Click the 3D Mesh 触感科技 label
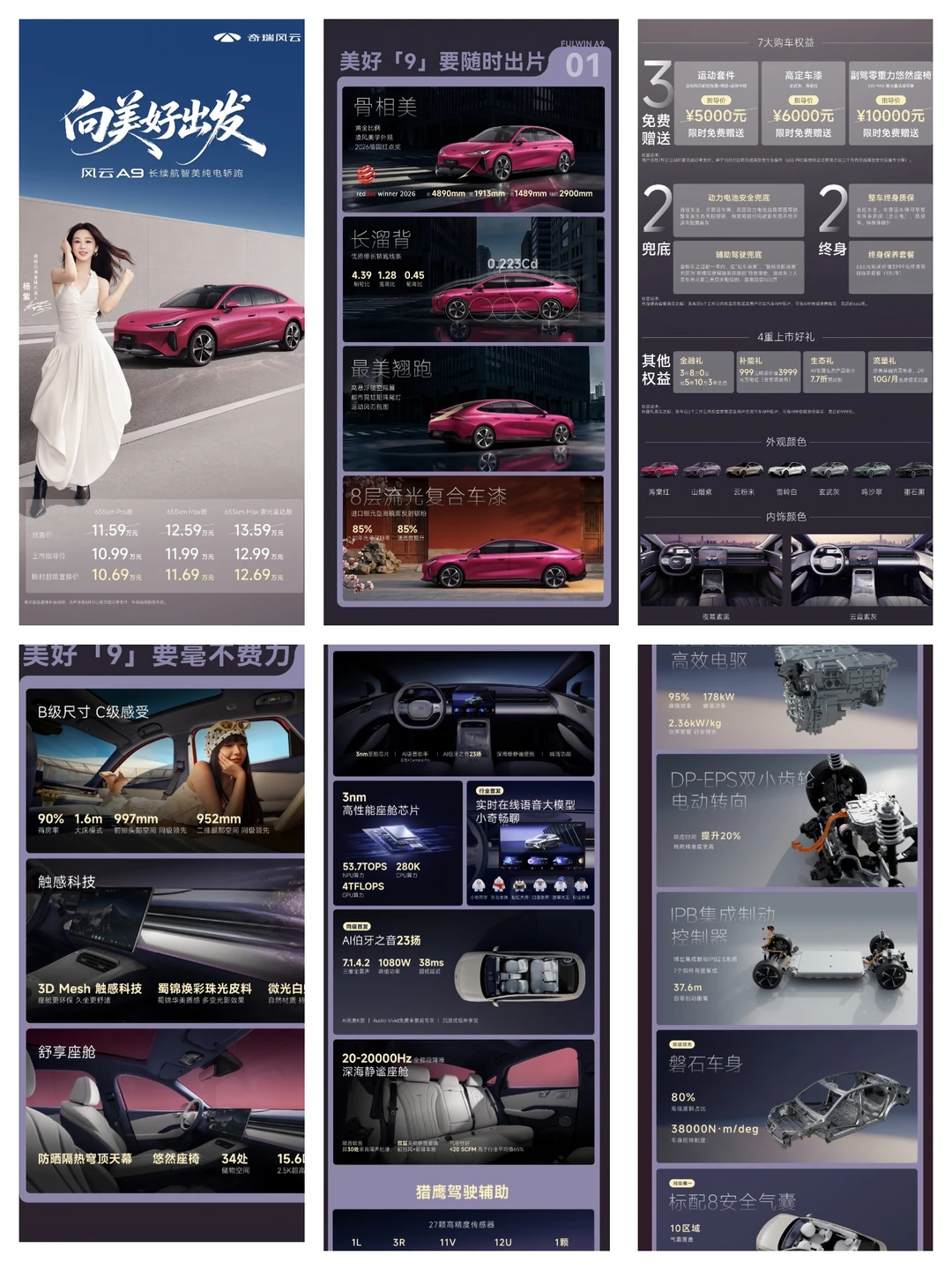The width and height of the screenshot is (952, 1270). [90, 989]
